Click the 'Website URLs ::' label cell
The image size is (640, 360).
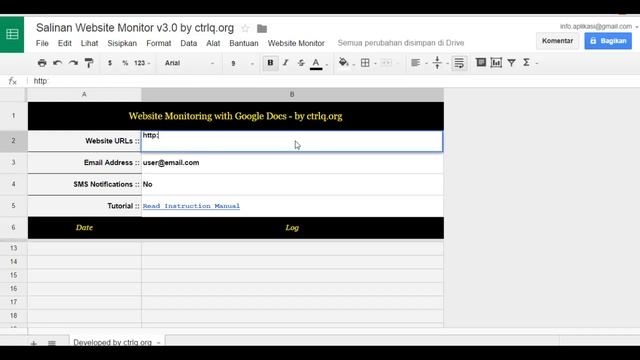[x=84, y=141]
